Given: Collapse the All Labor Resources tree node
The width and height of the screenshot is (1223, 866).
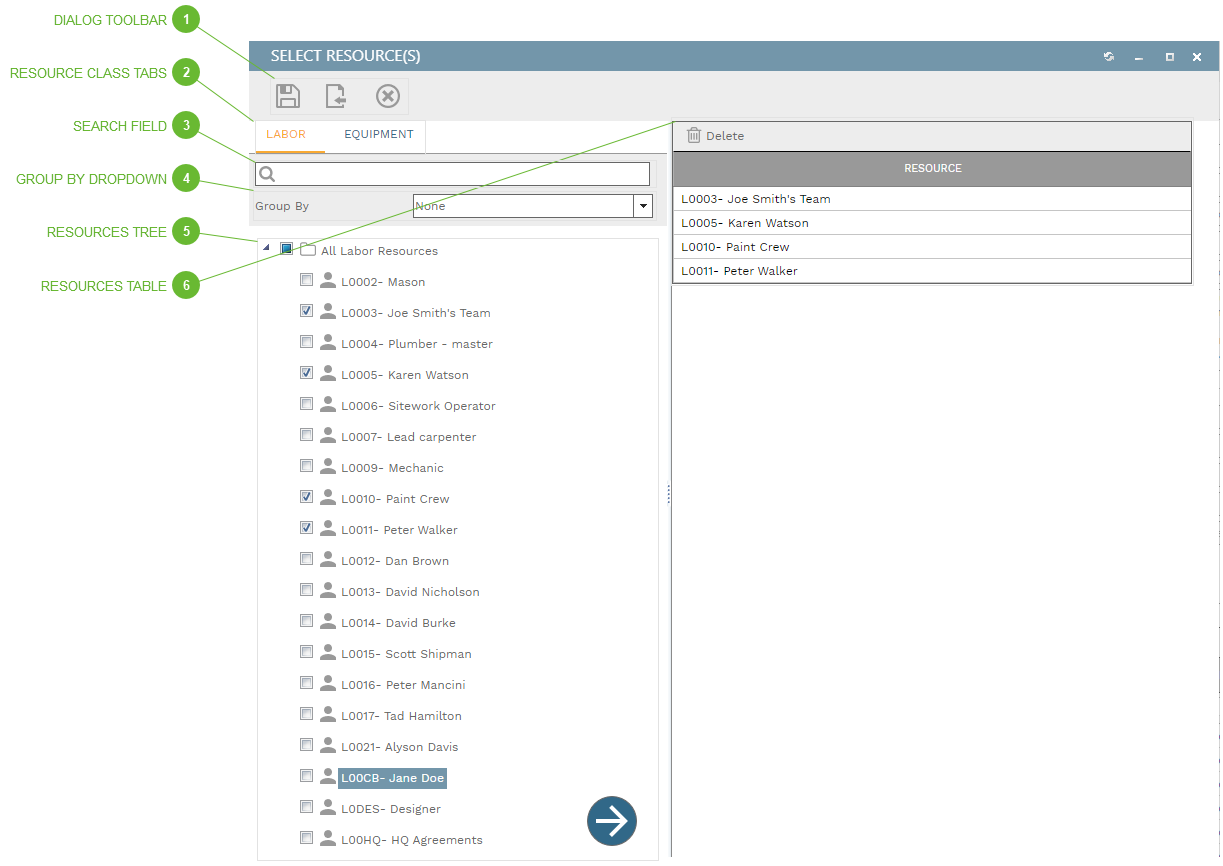Looking at the screenshot, I should 265,248.
